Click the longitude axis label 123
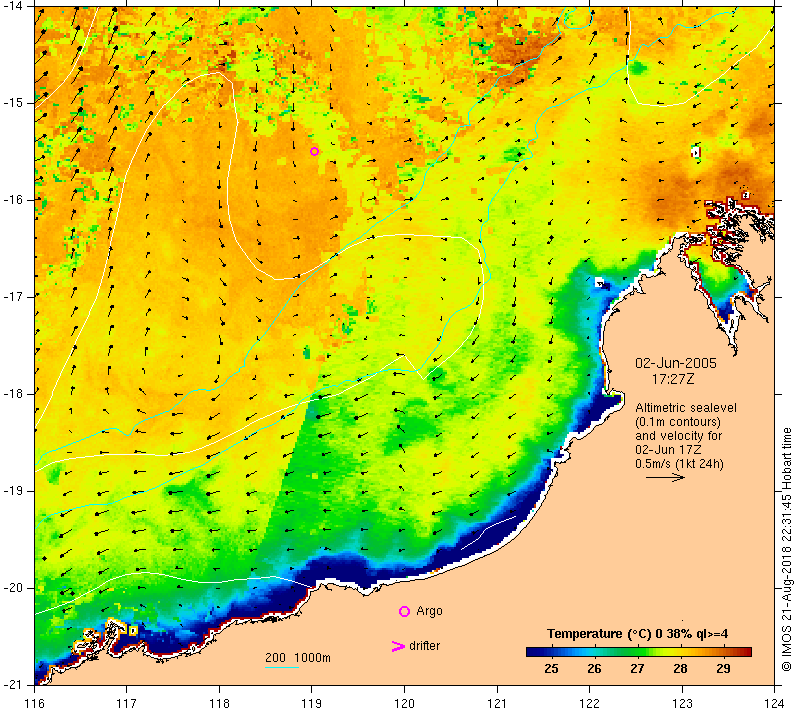 click(682, 703)
